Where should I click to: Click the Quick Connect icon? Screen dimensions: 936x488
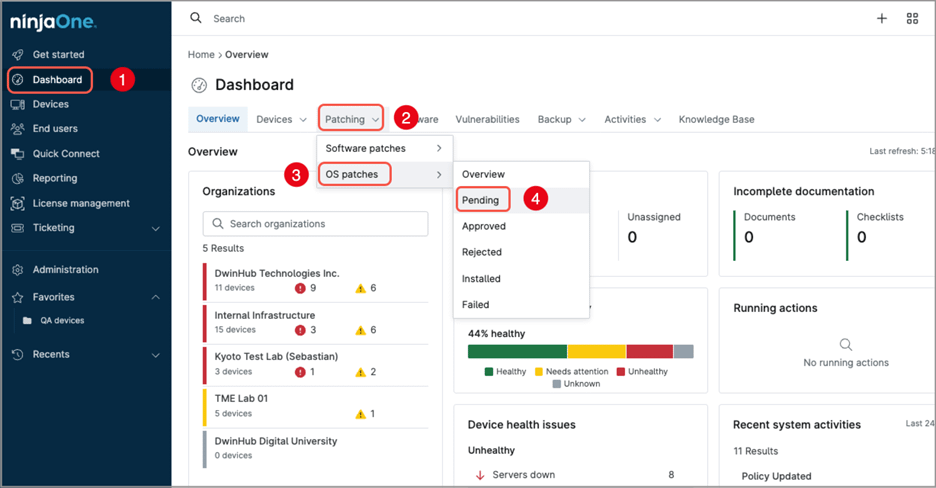(x=18, y=154)
